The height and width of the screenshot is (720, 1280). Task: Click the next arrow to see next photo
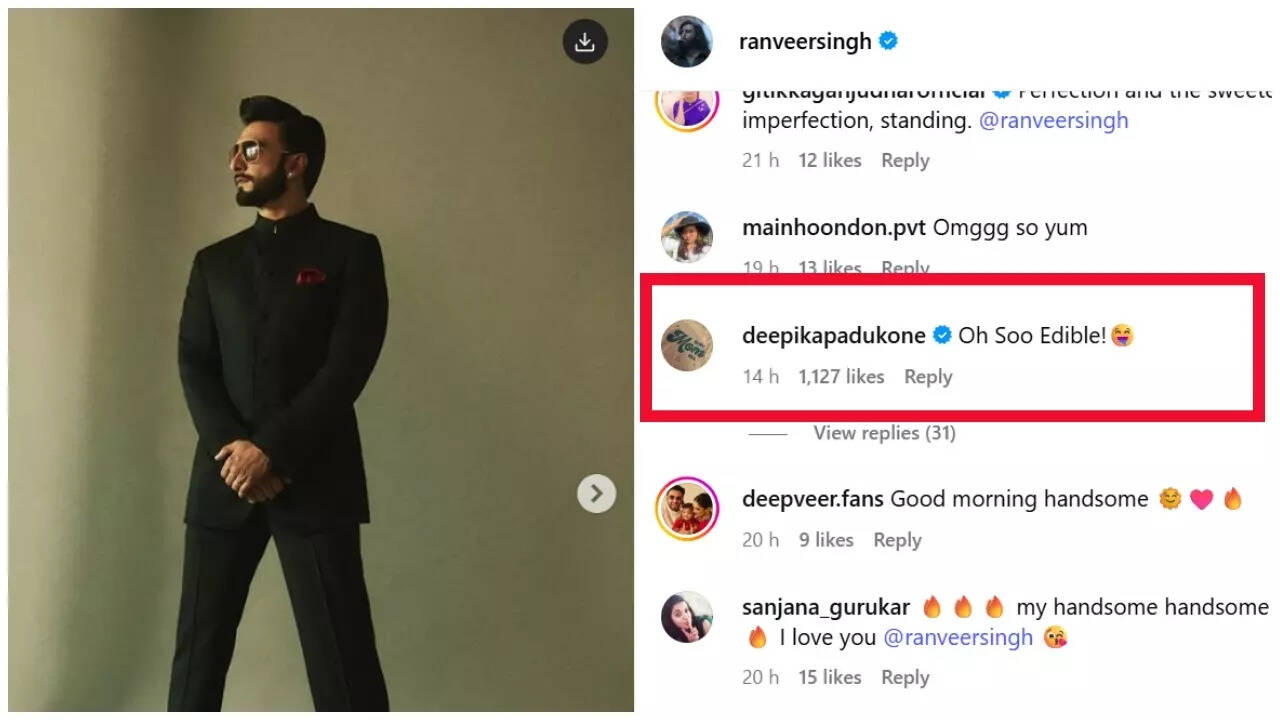click(597, 493)
